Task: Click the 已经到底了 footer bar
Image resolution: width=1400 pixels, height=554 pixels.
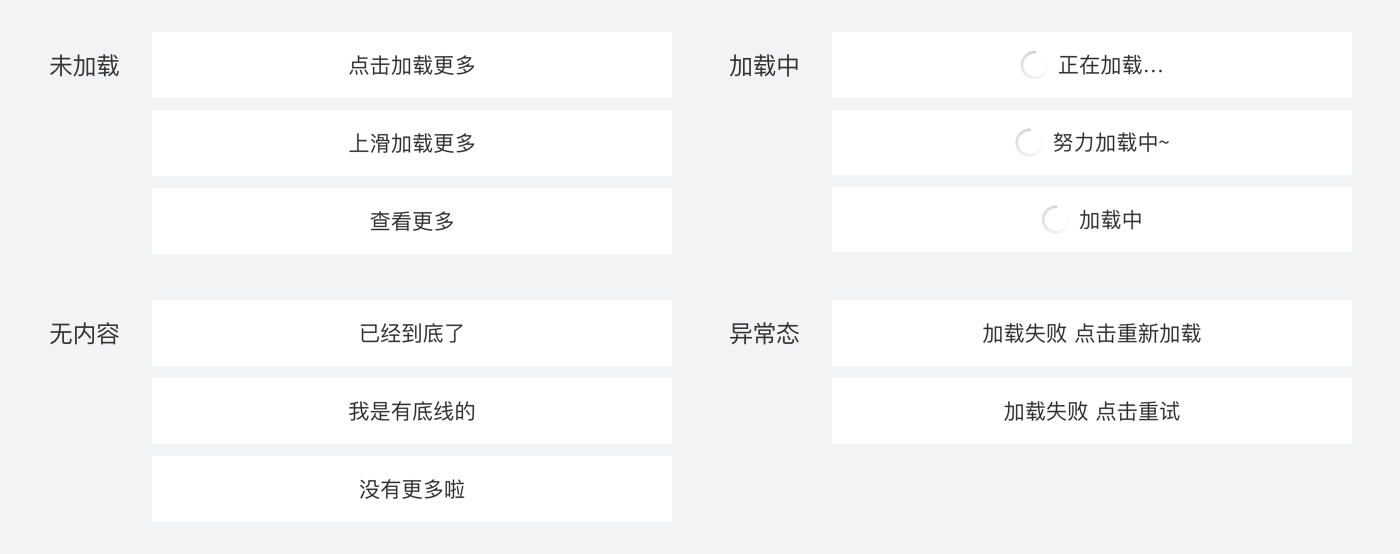Action: (411, 333)
